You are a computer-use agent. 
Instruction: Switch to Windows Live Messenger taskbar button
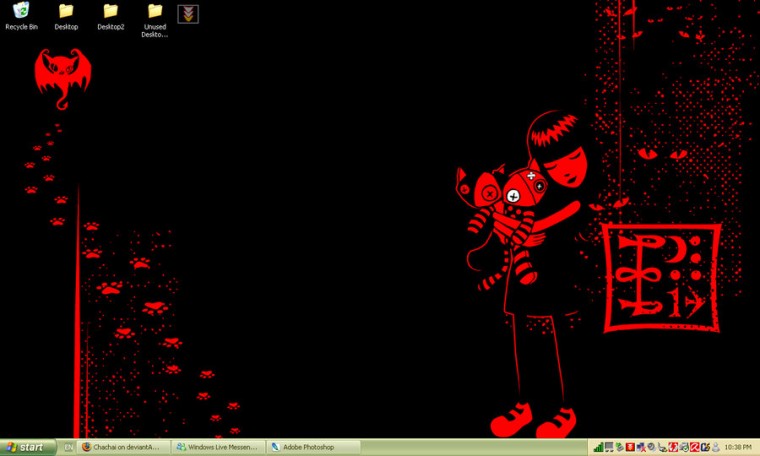pyautogui.click(x=220, y=447)
